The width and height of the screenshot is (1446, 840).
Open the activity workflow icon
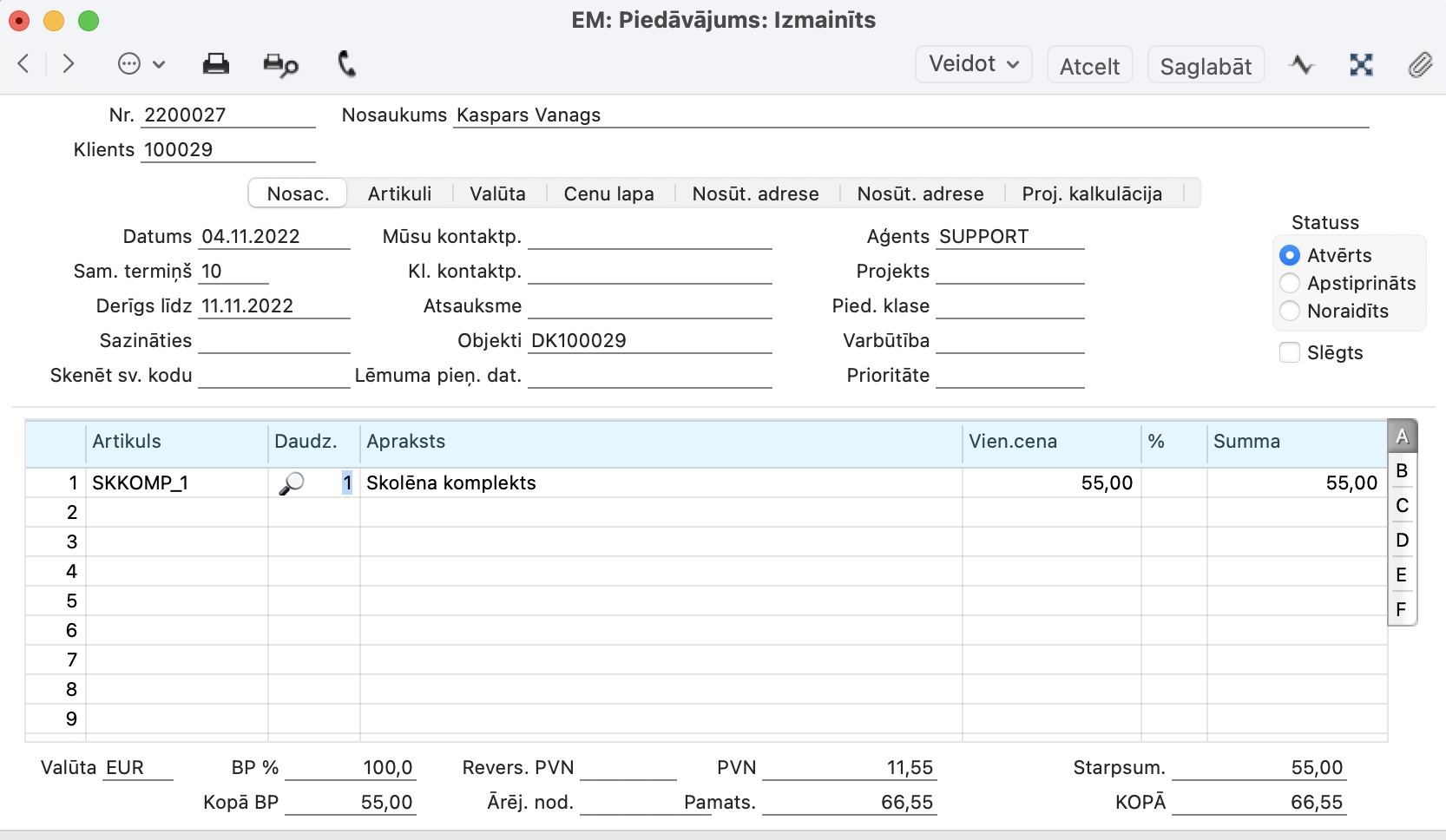coord(1301,65)
